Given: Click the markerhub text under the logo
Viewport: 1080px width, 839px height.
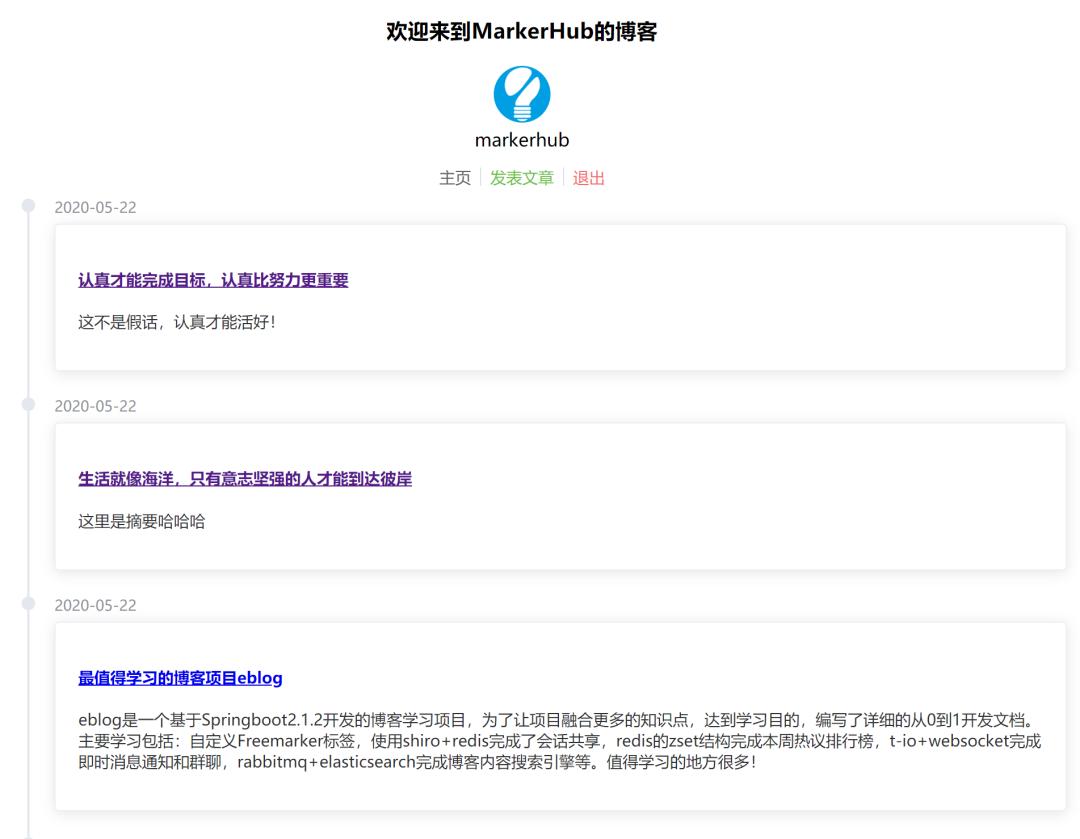Looking at the screenshot, I should [522, 141].
